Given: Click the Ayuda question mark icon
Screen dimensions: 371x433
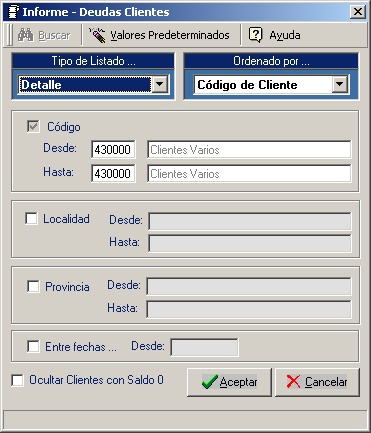Looking at the screenshot, I should pos(256,35).
